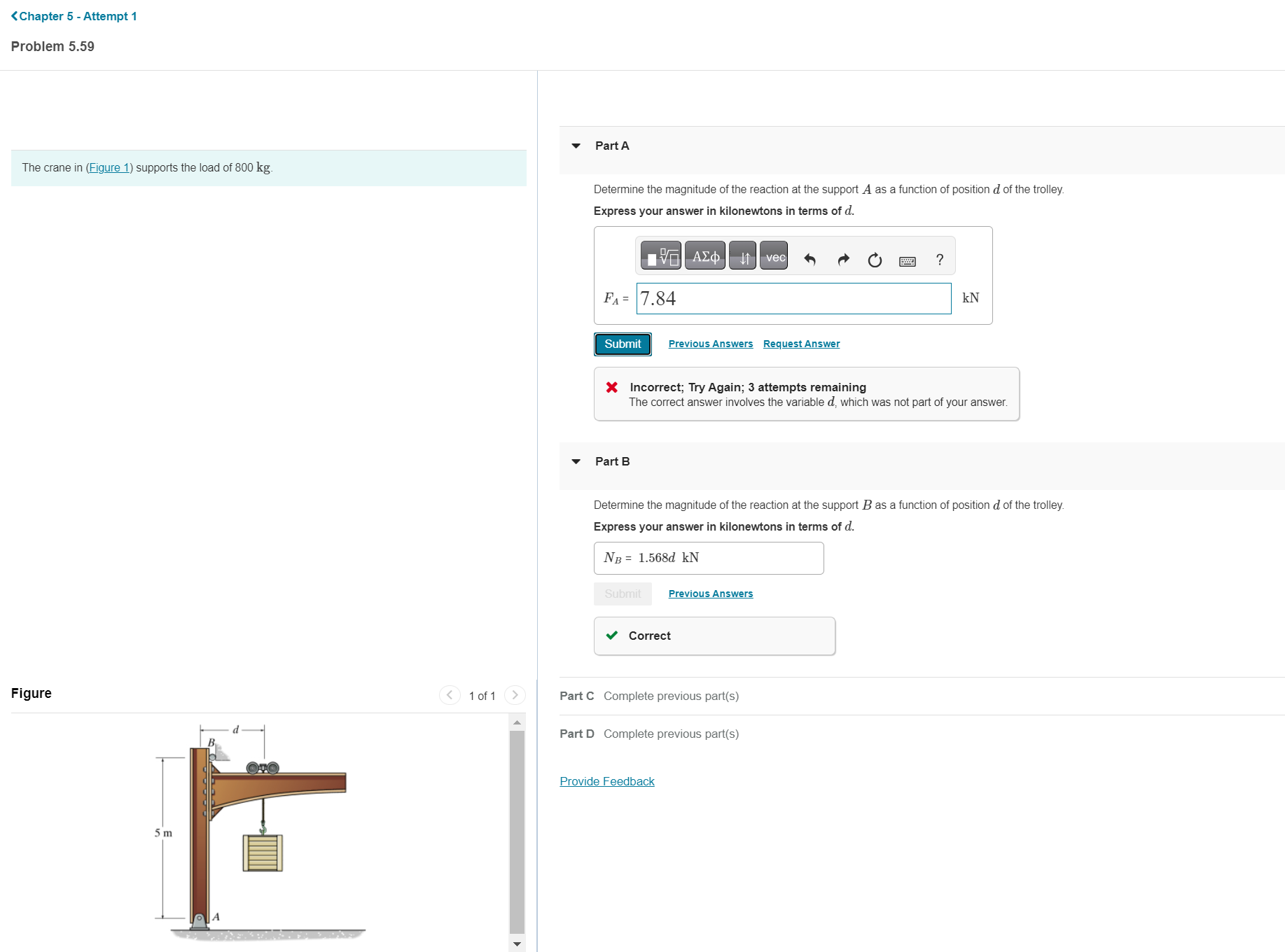Click the figure panel scroll down arrow
Screen dimensions: 1285x952
click(518, 944)
